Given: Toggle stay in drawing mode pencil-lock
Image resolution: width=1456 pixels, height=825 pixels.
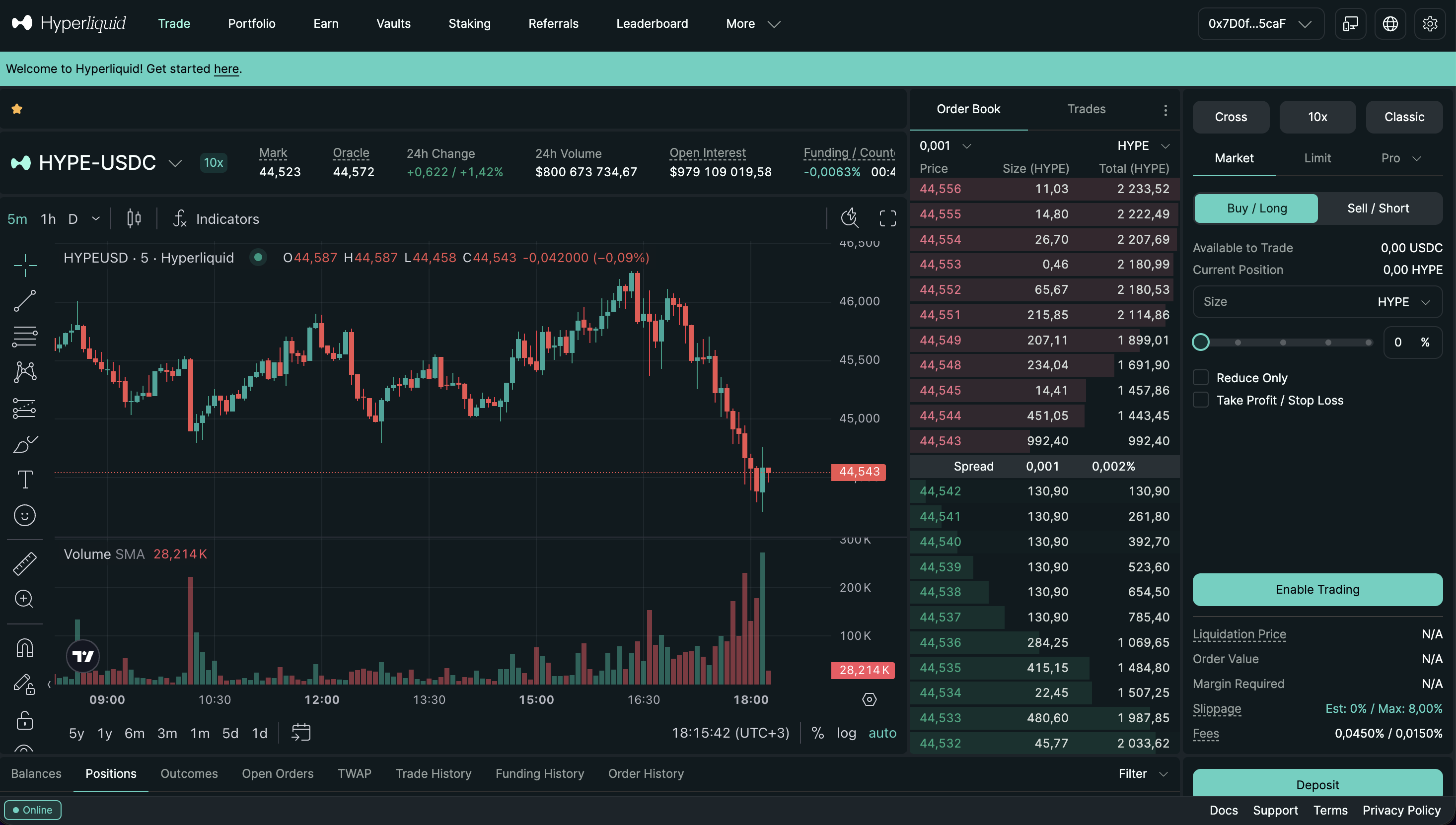Looking at the screenshot, I should 25,684.
